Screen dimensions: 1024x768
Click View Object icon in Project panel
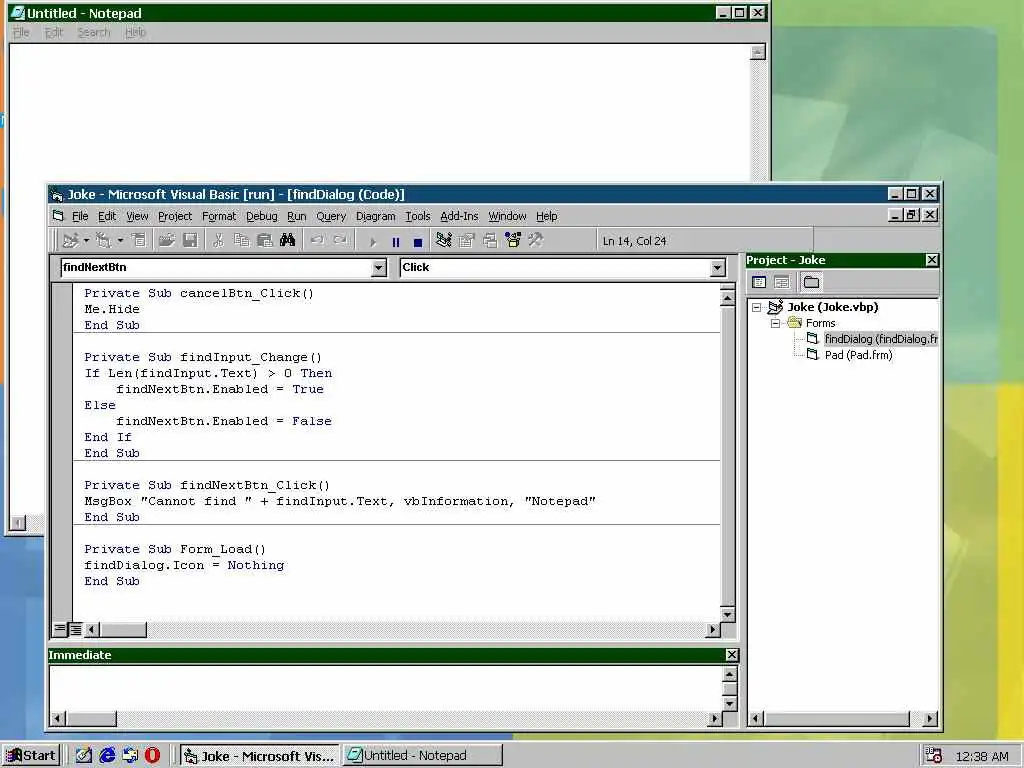(x=781, y=282)
